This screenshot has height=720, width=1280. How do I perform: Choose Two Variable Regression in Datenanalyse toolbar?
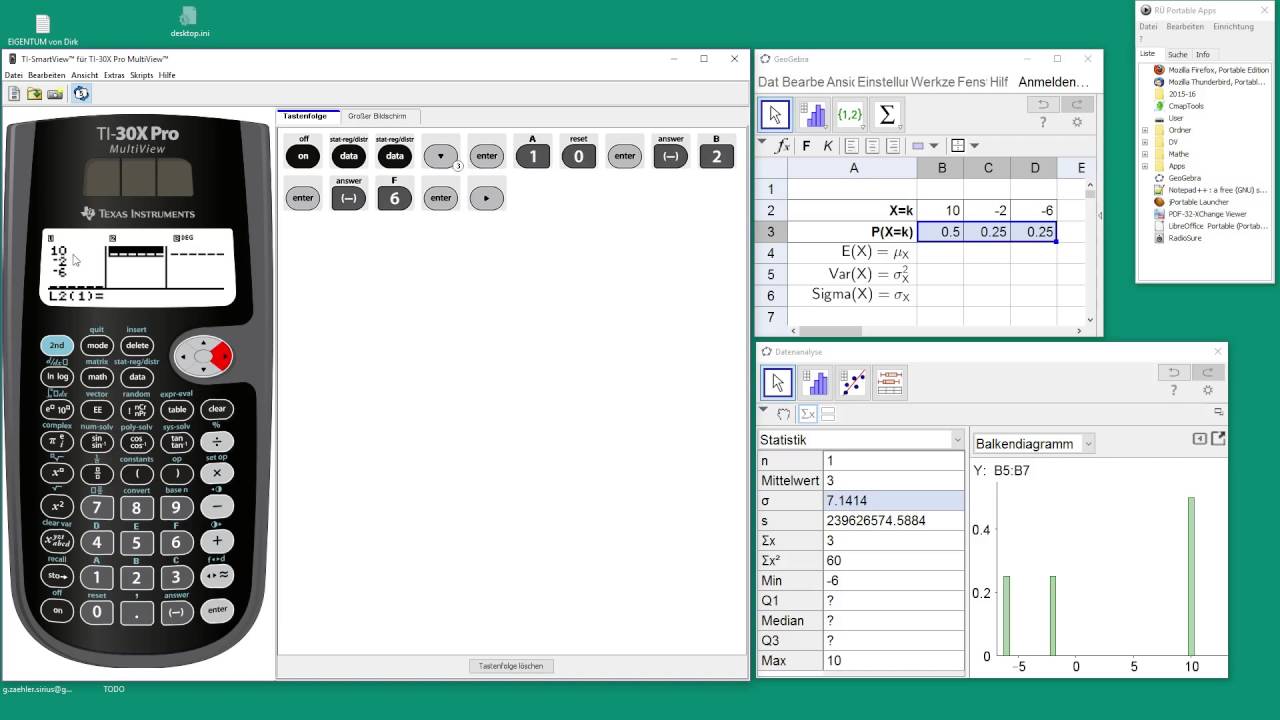[x=853, y=382]
